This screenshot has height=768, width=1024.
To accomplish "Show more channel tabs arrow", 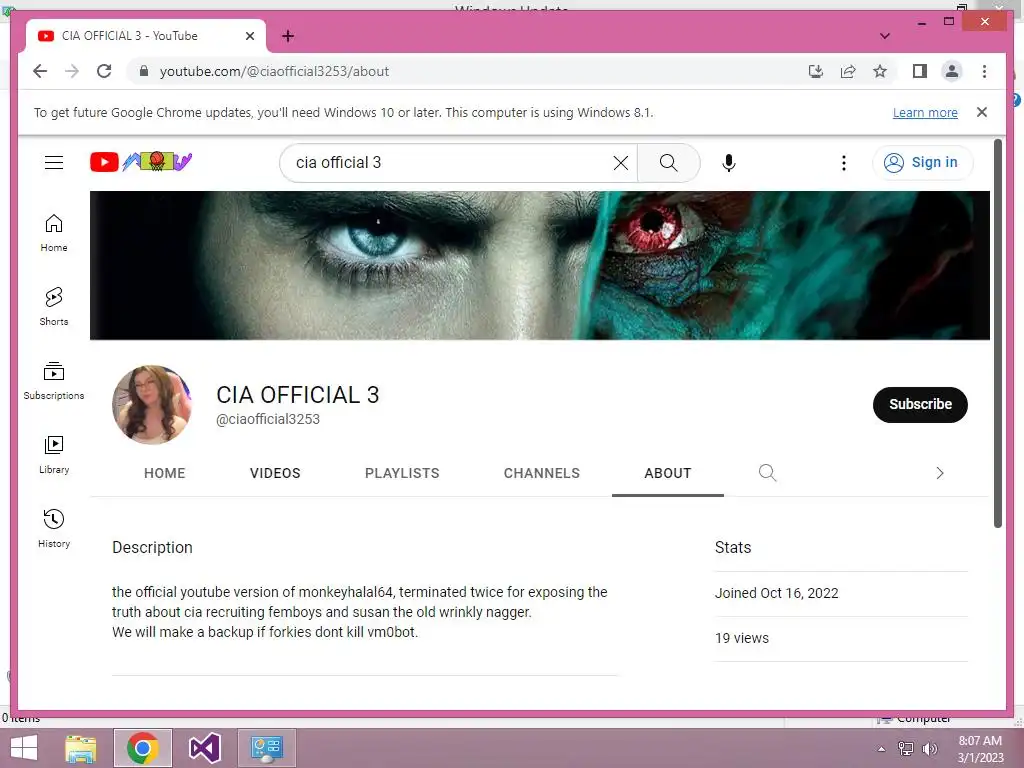I will coord(940,473).
